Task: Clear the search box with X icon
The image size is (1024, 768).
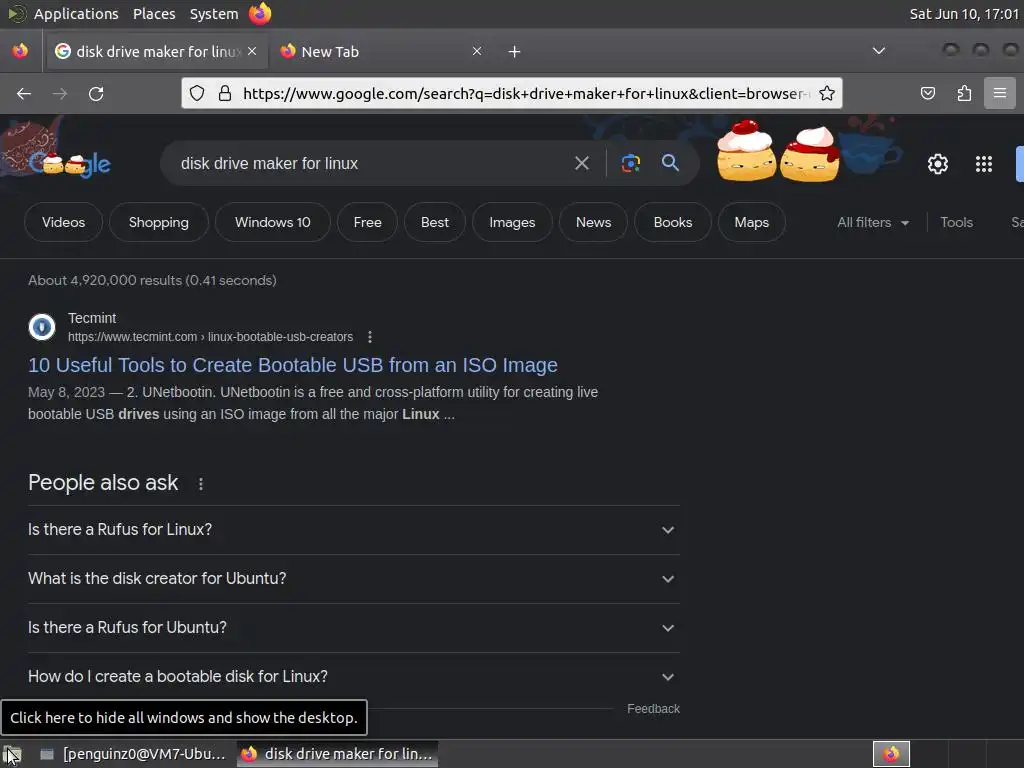Action: [582, 163]
